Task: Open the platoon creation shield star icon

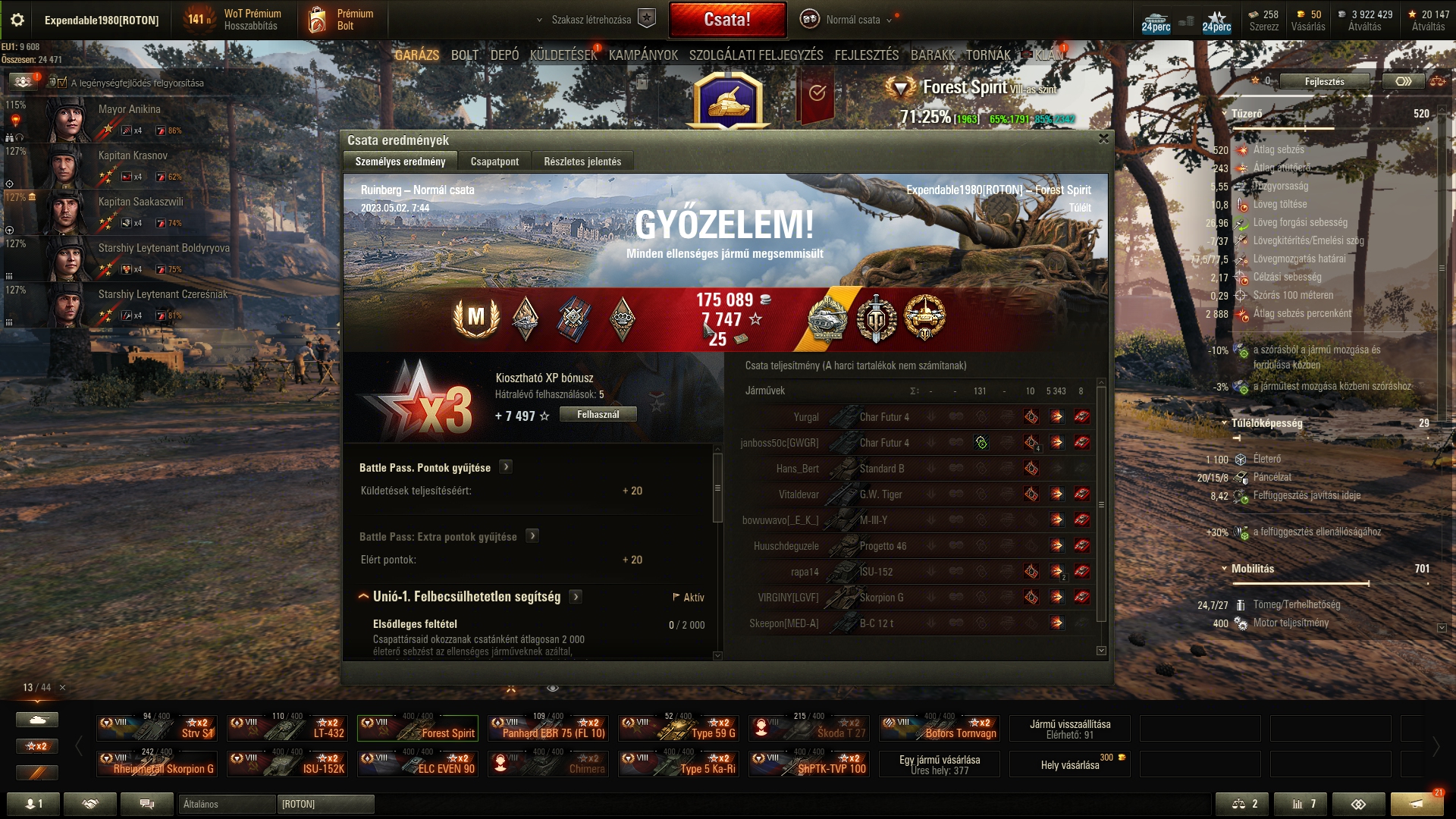Action: pos(646,19)
